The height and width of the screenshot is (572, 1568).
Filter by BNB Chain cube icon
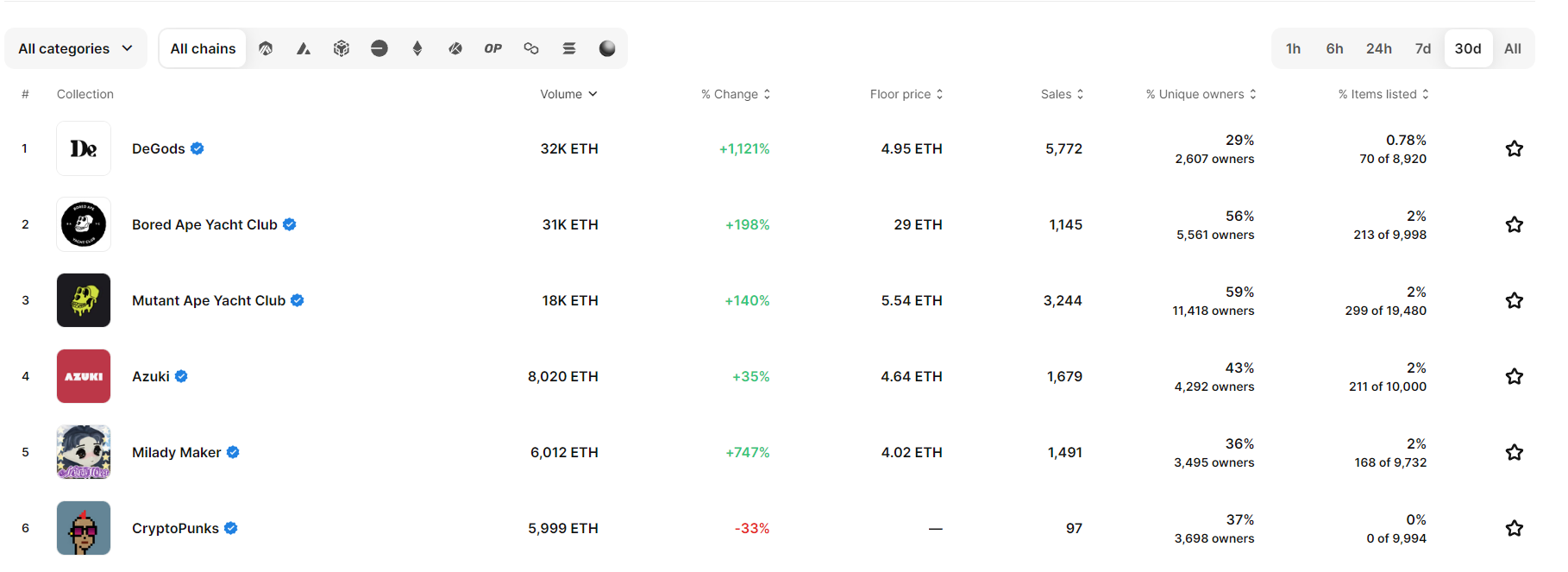click(342, 48)
